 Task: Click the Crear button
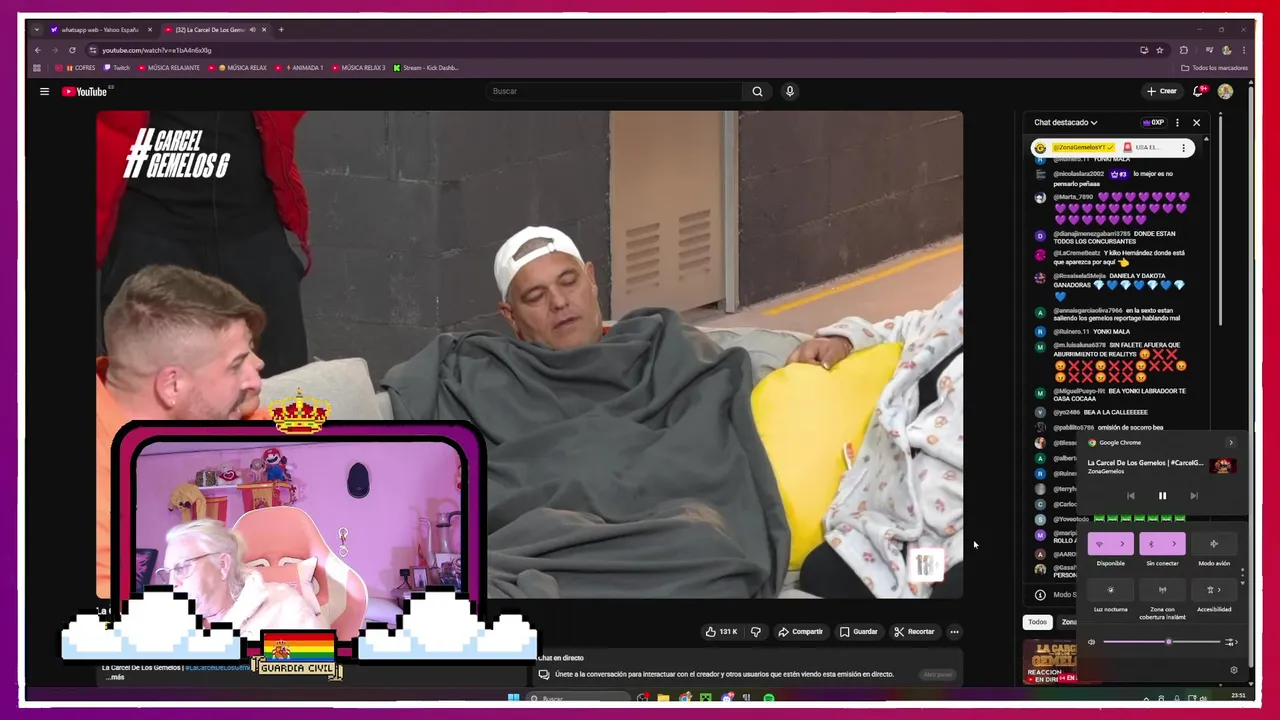click(x=1162, y=91)
